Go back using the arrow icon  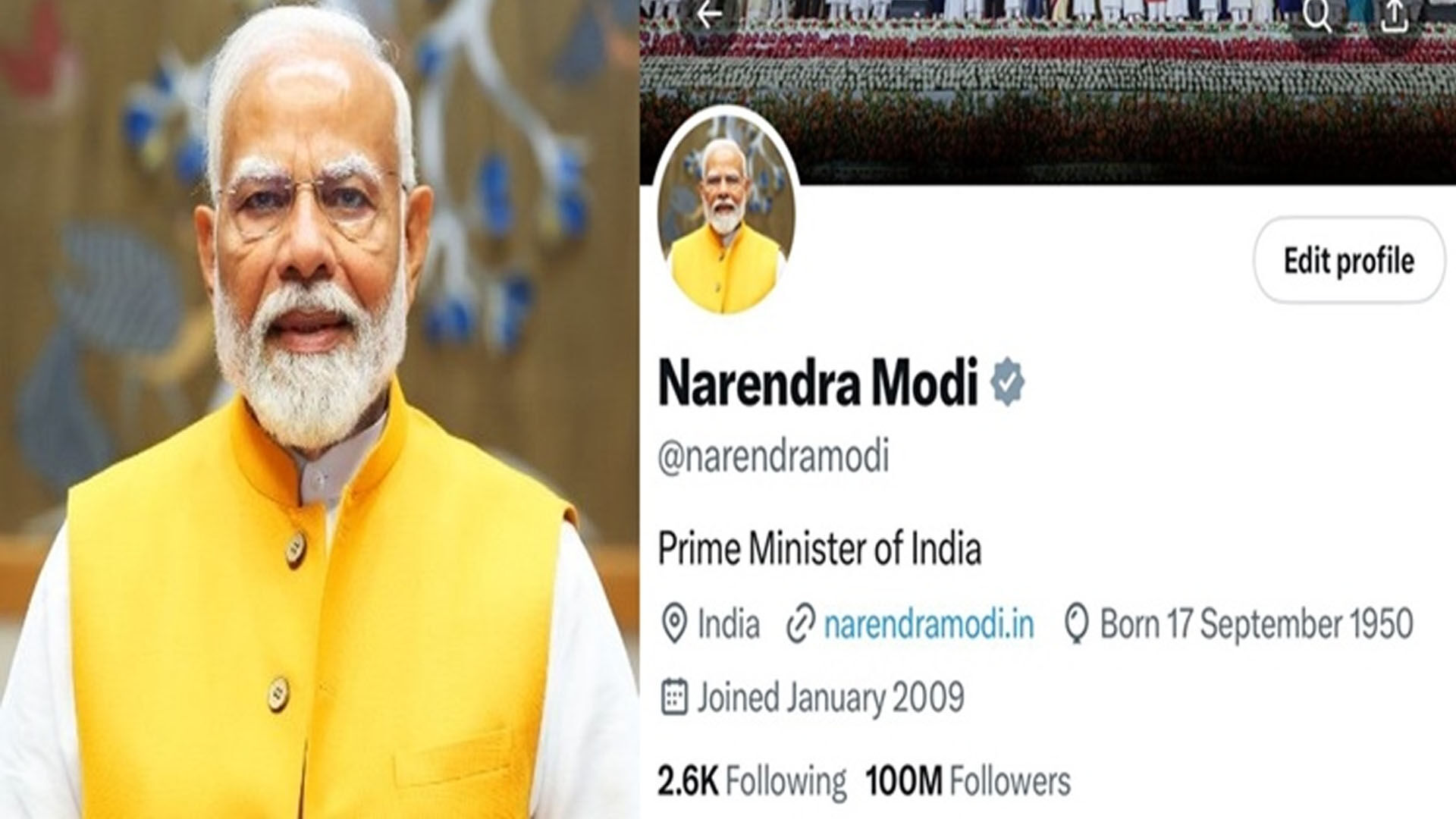(709, 14)
